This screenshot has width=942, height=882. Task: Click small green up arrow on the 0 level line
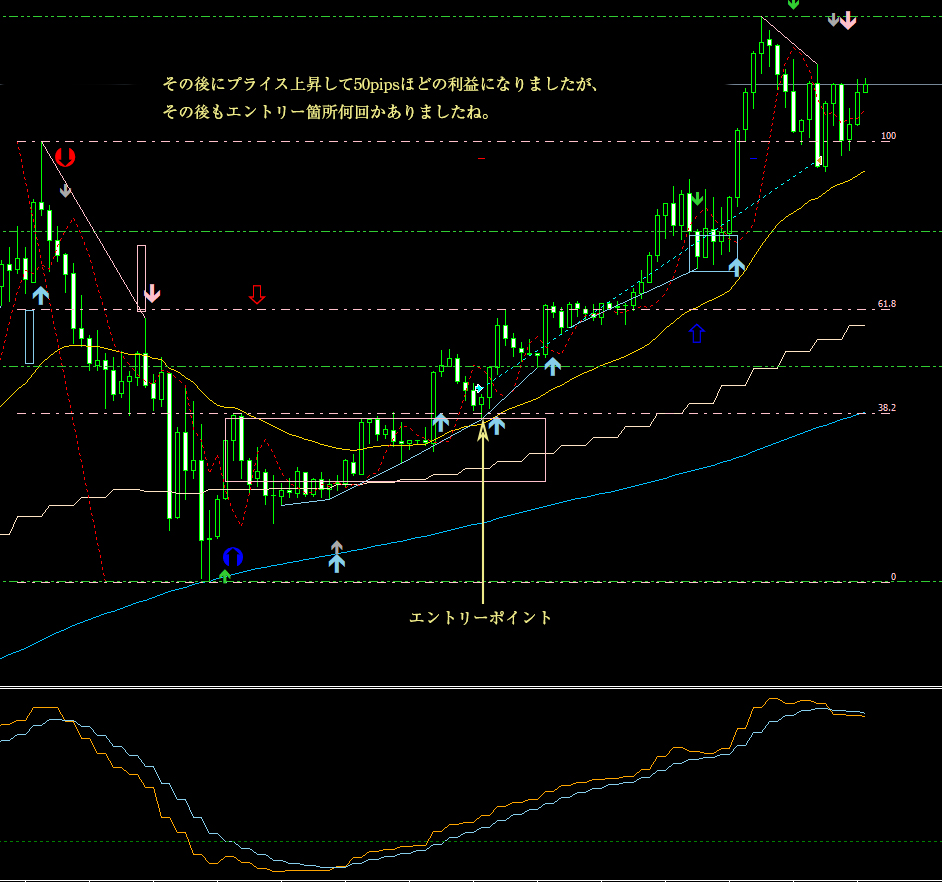(x=225, y=577)
